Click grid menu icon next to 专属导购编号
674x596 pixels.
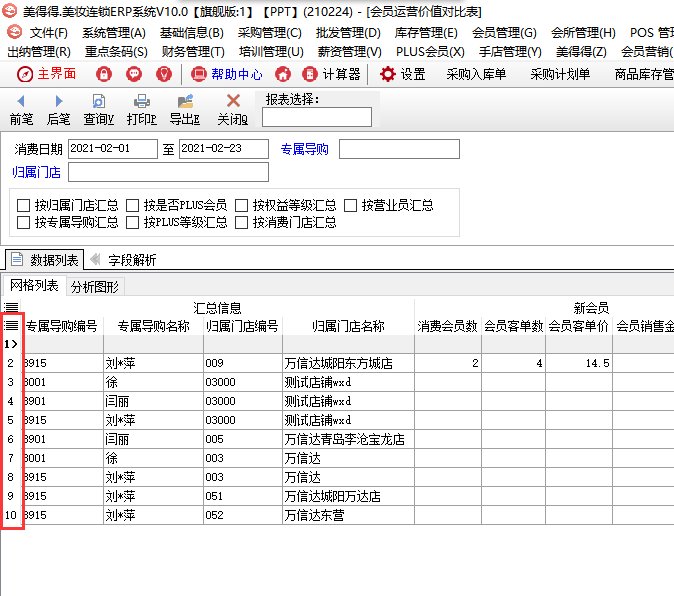[x=11, y=325]
